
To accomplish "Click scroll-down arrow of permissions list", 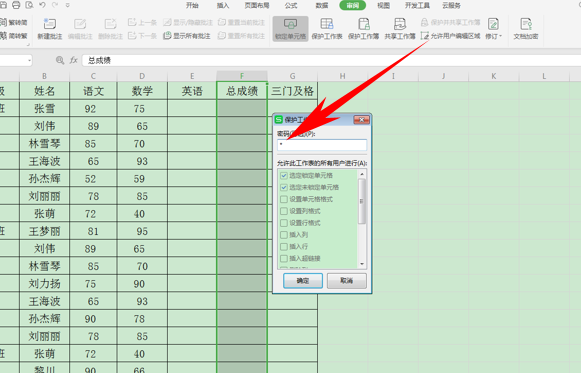I will [362, 264].
